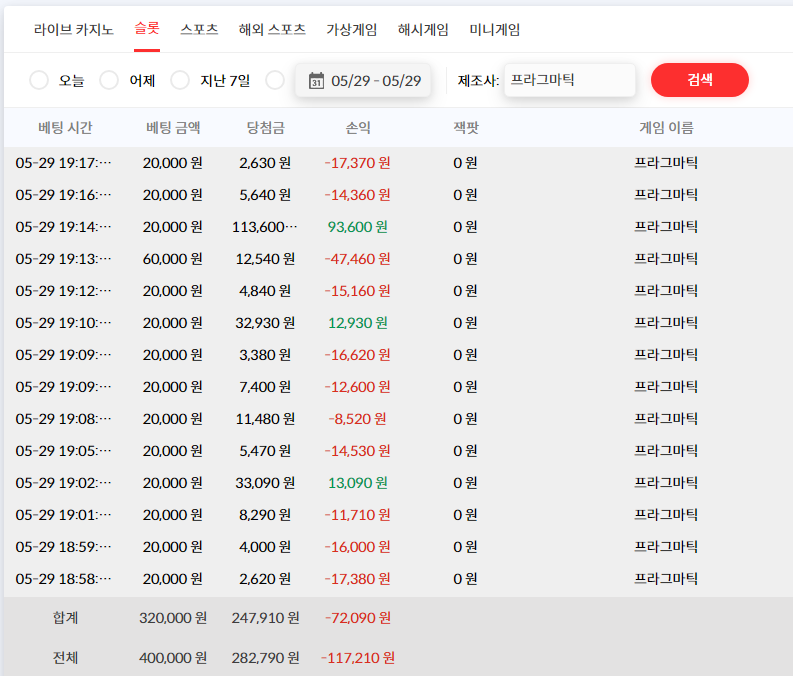The image size is (793, 676).
Task: Click the 05-29 19:16 bet time cell
Action: point(64,195)
